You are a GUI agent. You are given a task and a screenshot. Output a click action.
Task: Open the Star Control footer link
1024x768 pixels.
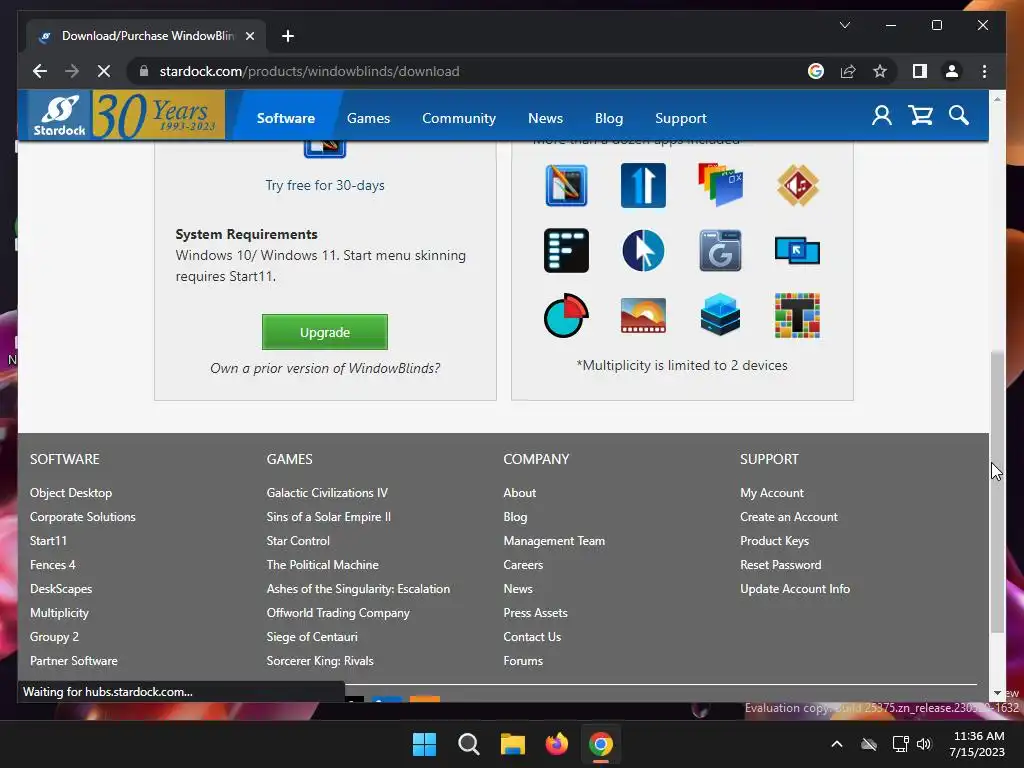298,541
